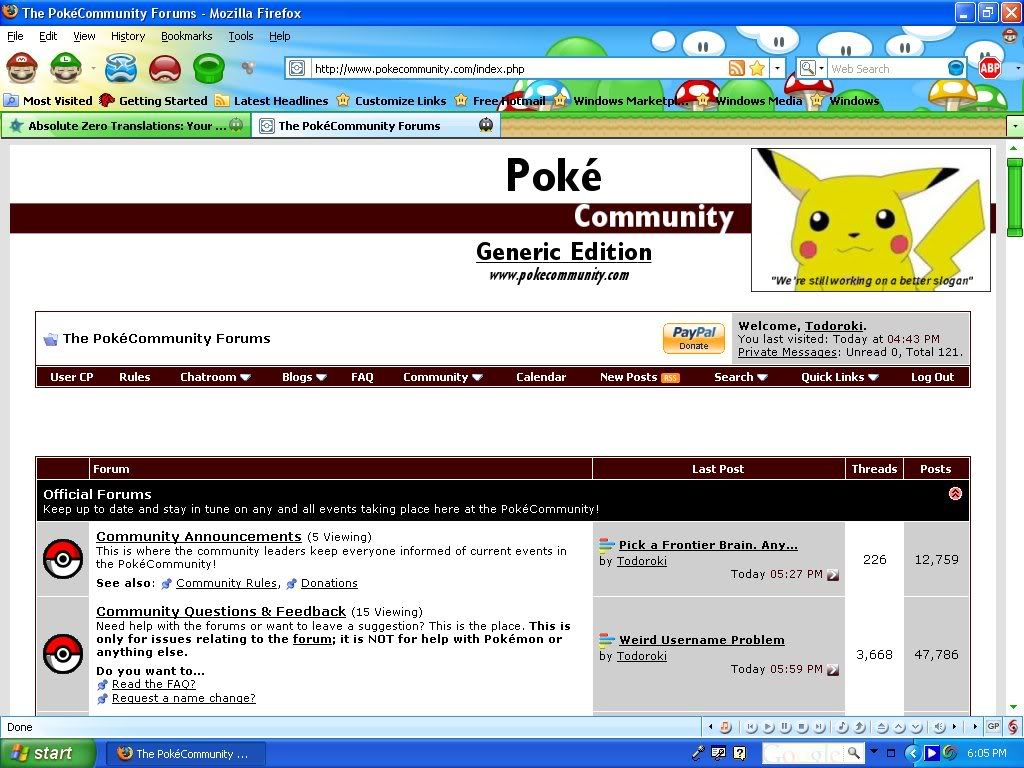The width and height of the screenshot is (1024, 768).
Task: Expand the Community dropdown menu
Action: pos(443,377)
